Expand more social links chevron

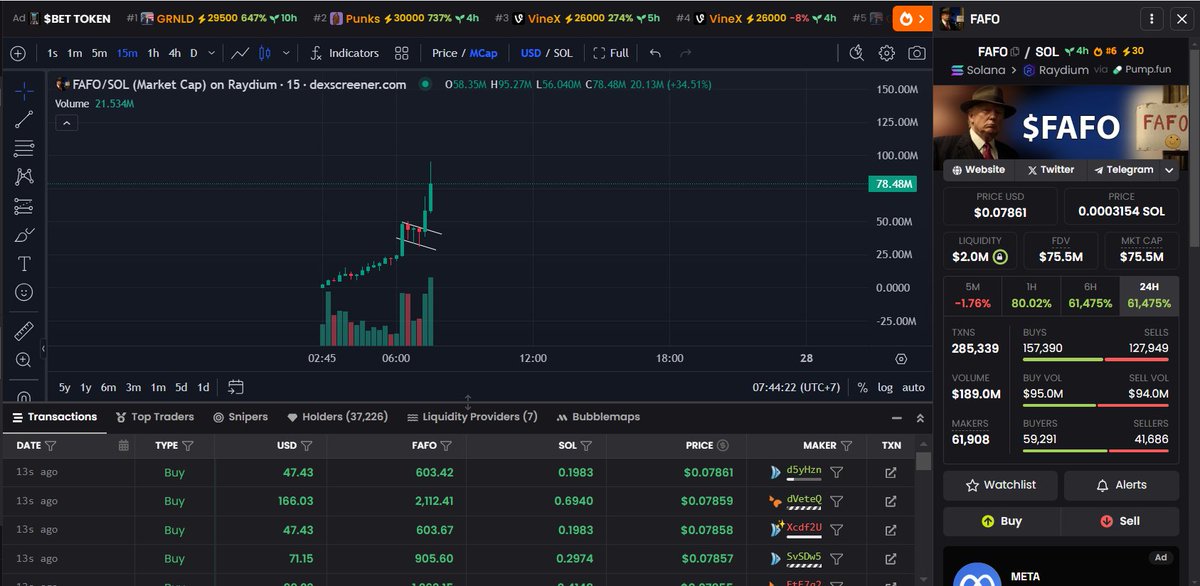coord(1169,170)
